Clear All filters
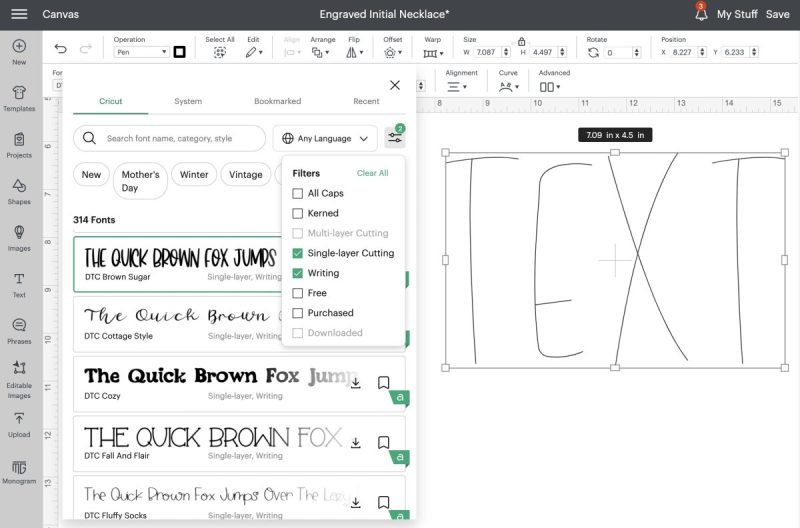This screenshot has height=528, width=800. (x=372, y=173)
